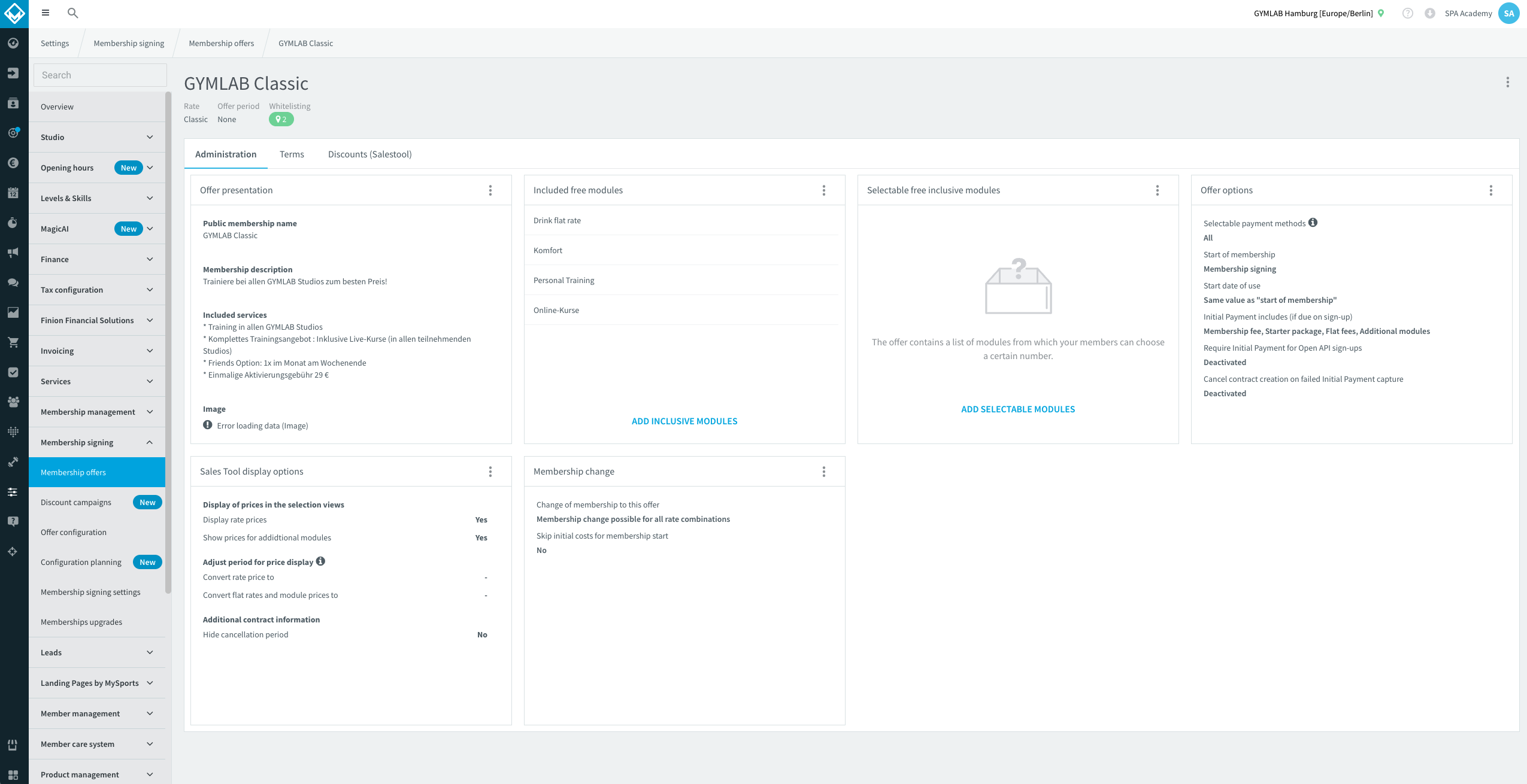Open the euro finance icon in sidebar

point(13,163)
